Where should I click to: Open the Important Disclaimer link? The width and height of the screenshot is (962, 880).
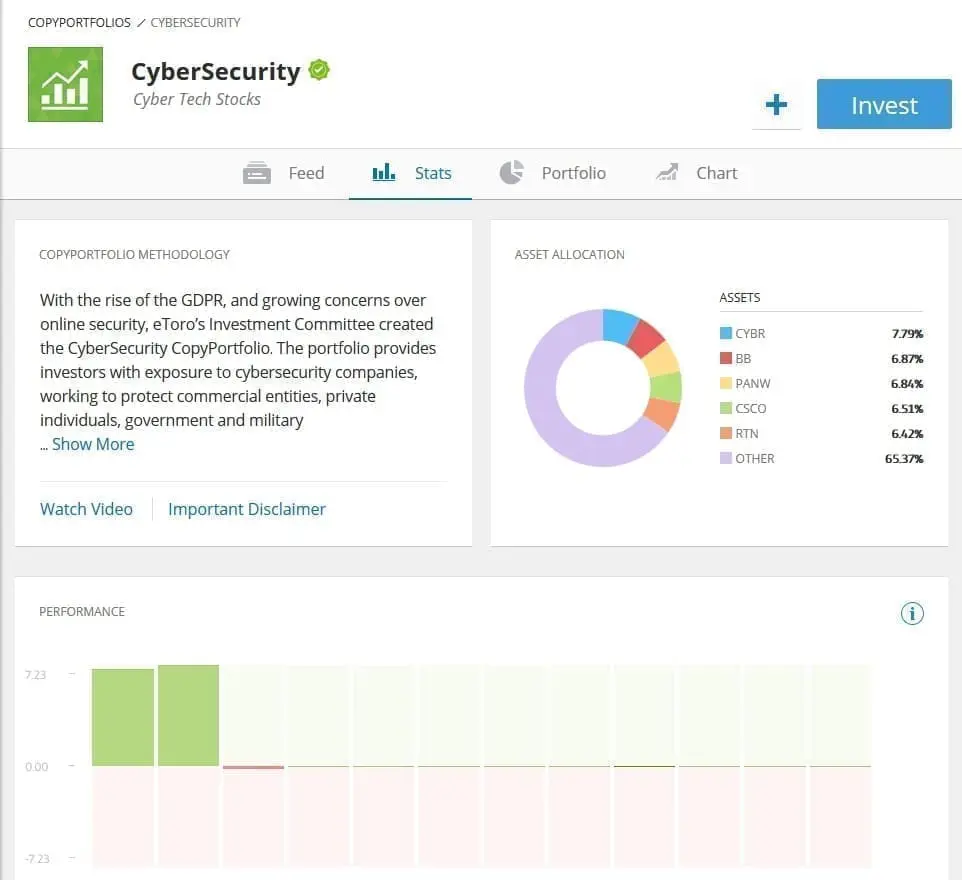click(x=247, y=509)
